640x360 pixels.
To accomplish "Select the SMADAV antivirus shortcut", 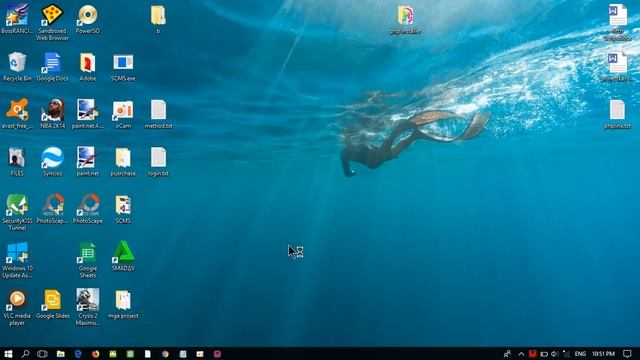I will click(x=123, y=256).
